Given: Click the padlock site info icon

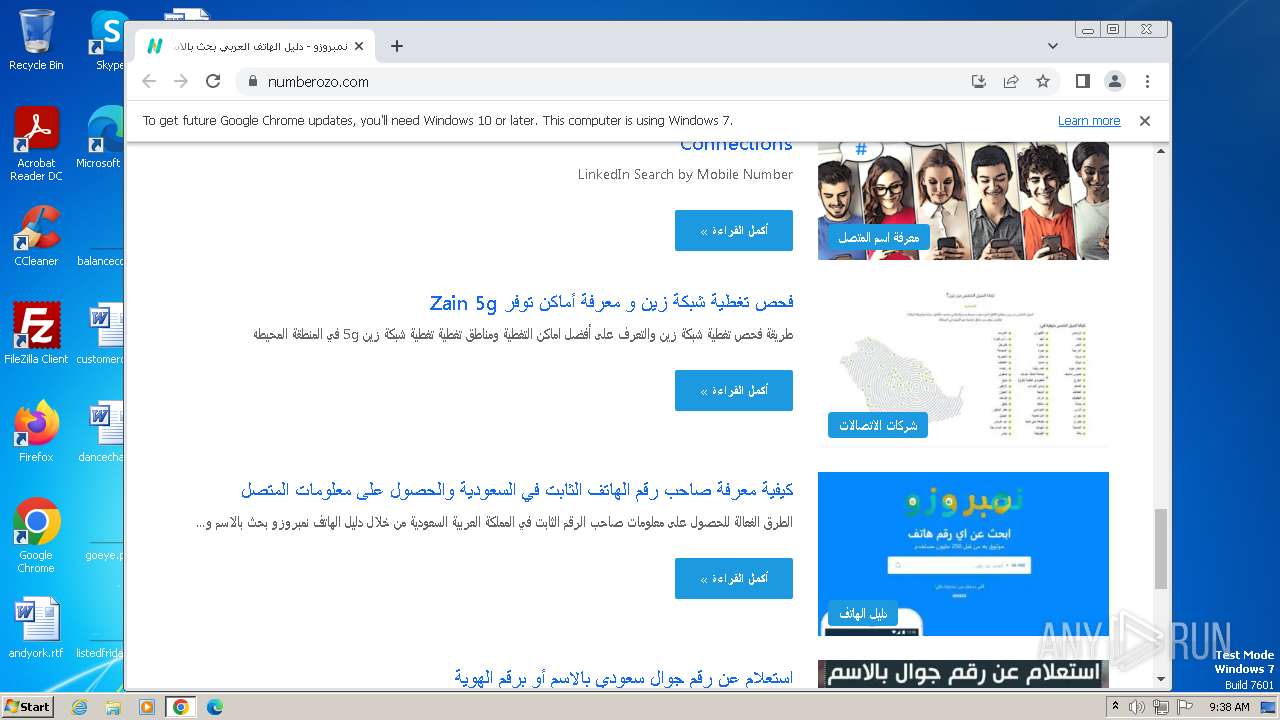Looking at the screenshot, I should [x=252, y=82].
